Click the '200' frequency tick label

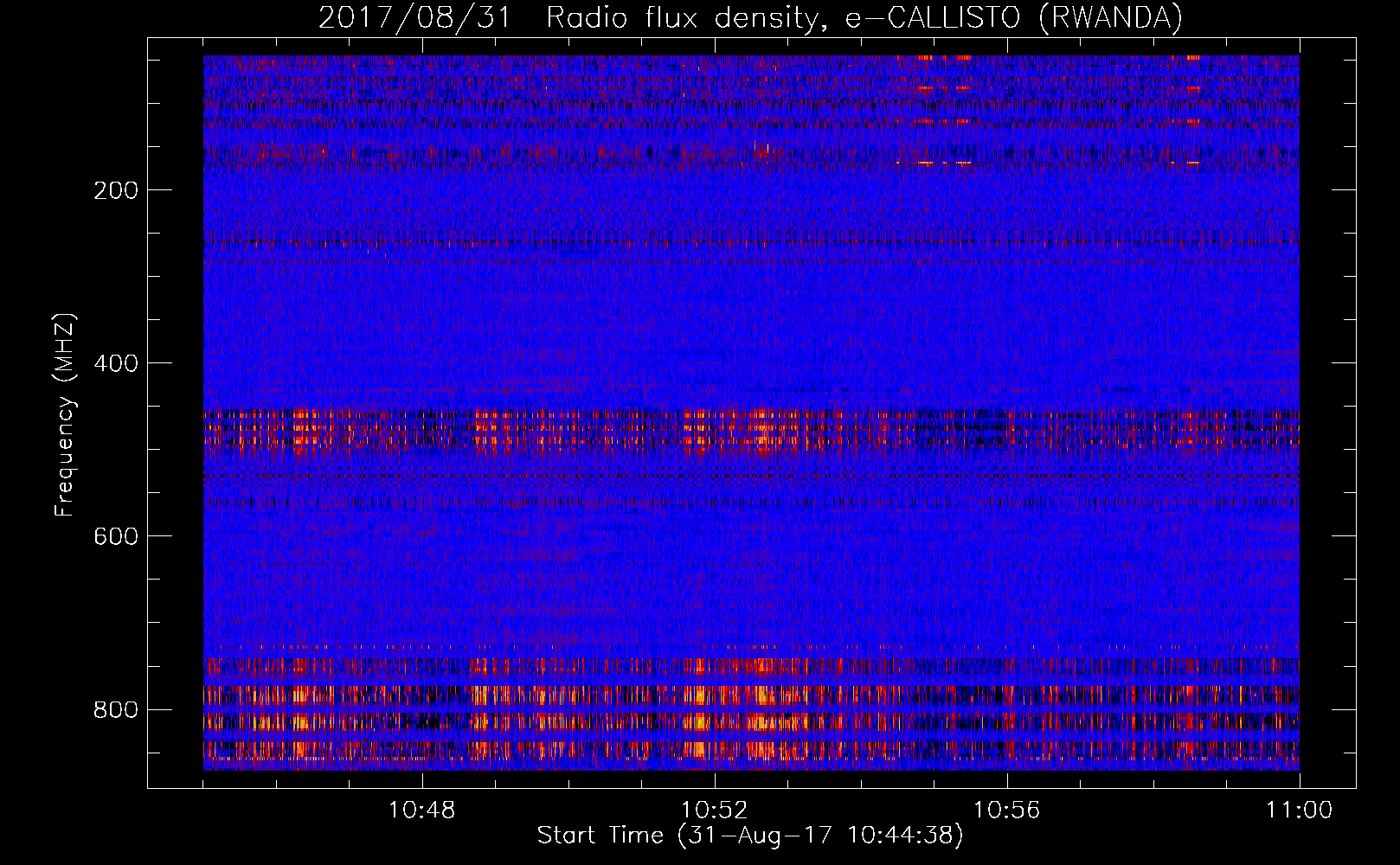click(x=116, y=190)
